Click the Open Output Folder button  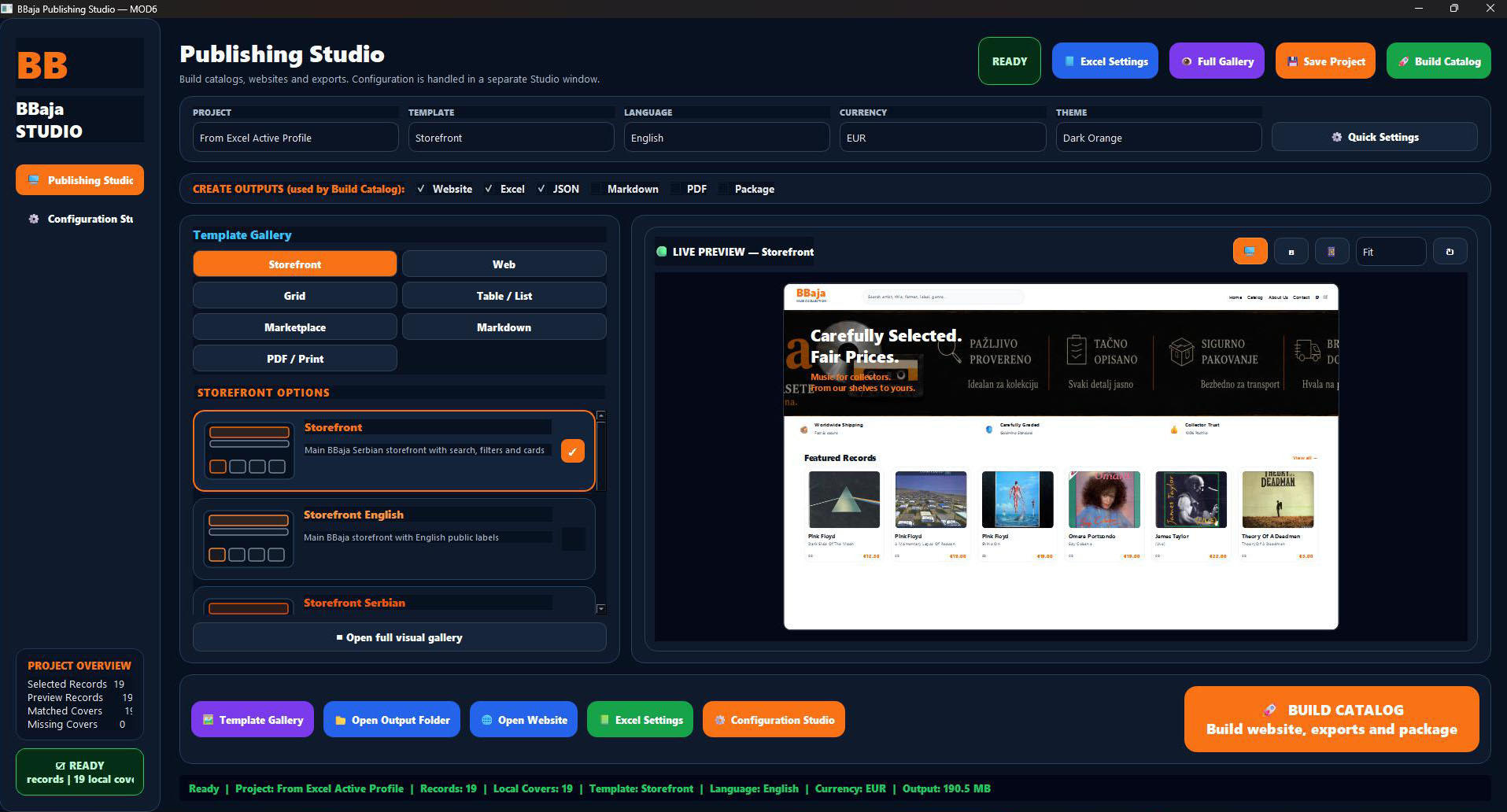(x=392, y=719)
